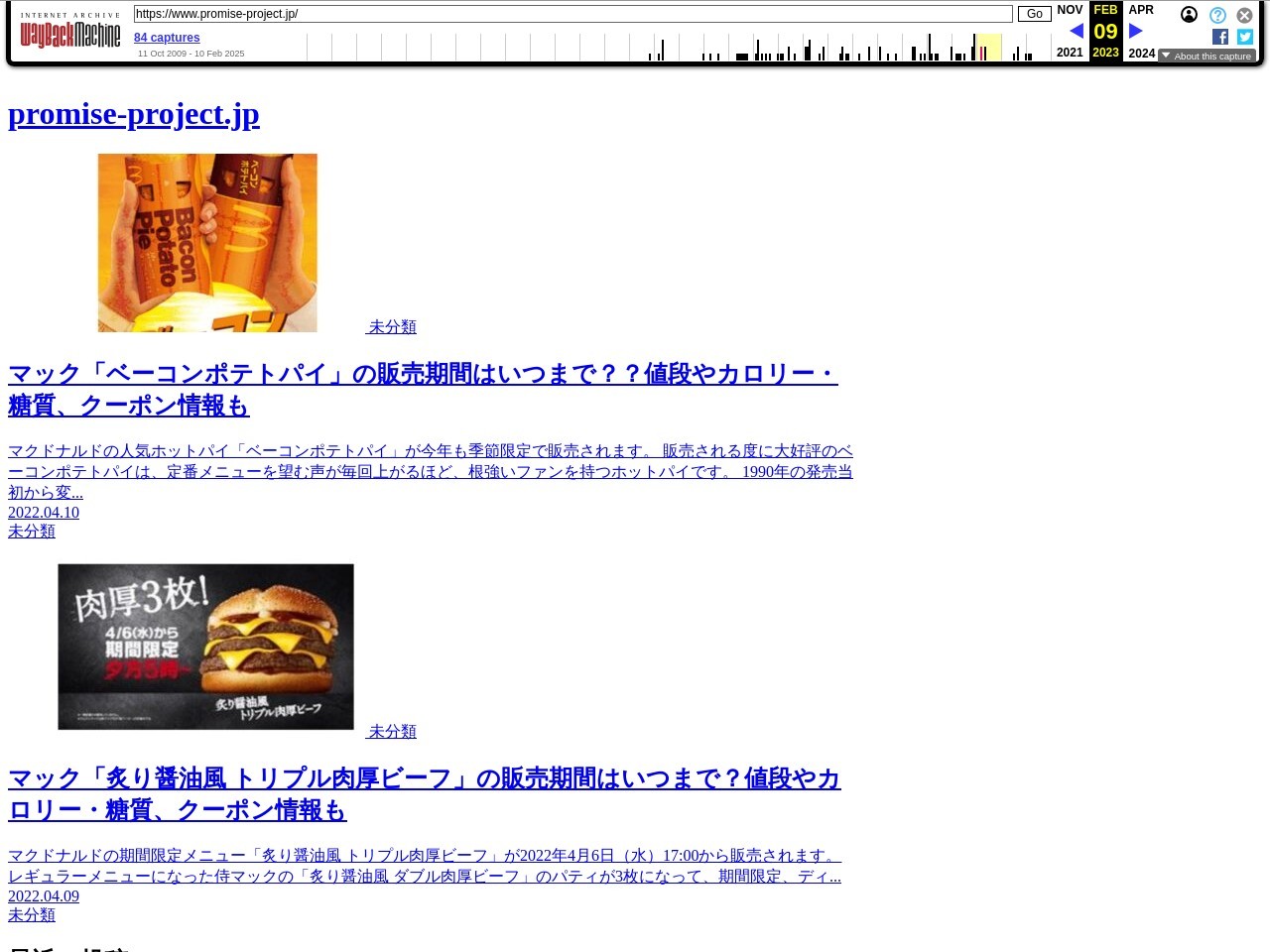Open the ベーコンポテトパイ article headline
The width and height of the screenshot is (1270, 952).
[423, 390]
